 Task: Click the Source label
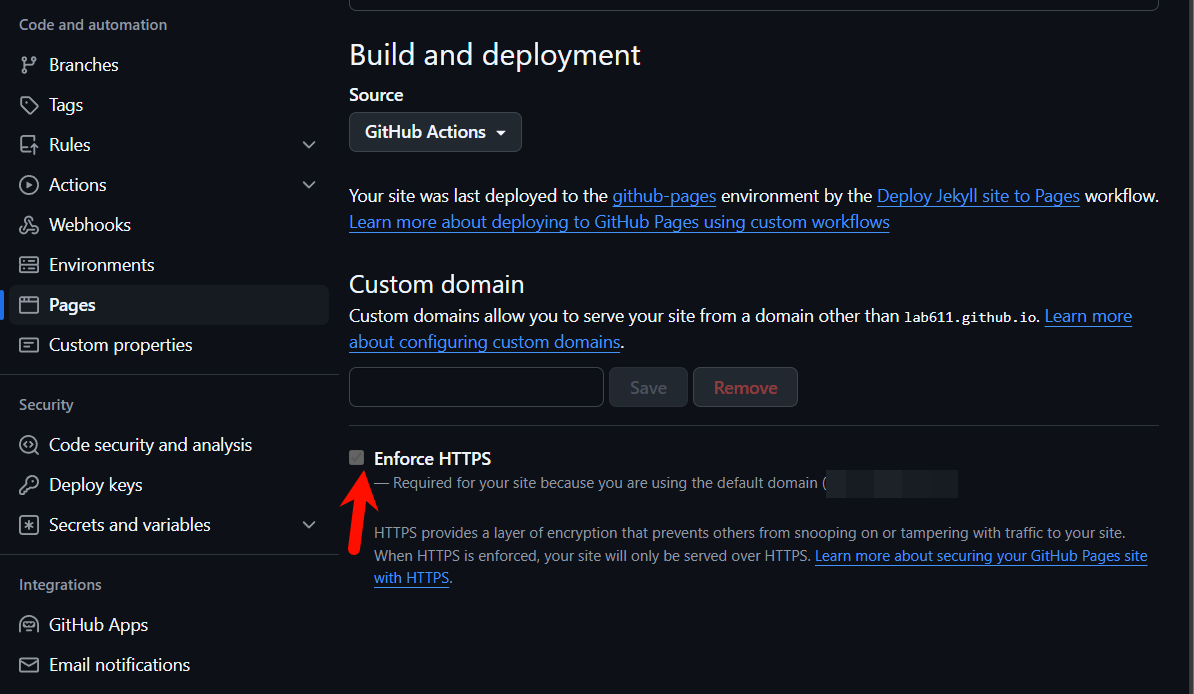[x=376, y=95]
